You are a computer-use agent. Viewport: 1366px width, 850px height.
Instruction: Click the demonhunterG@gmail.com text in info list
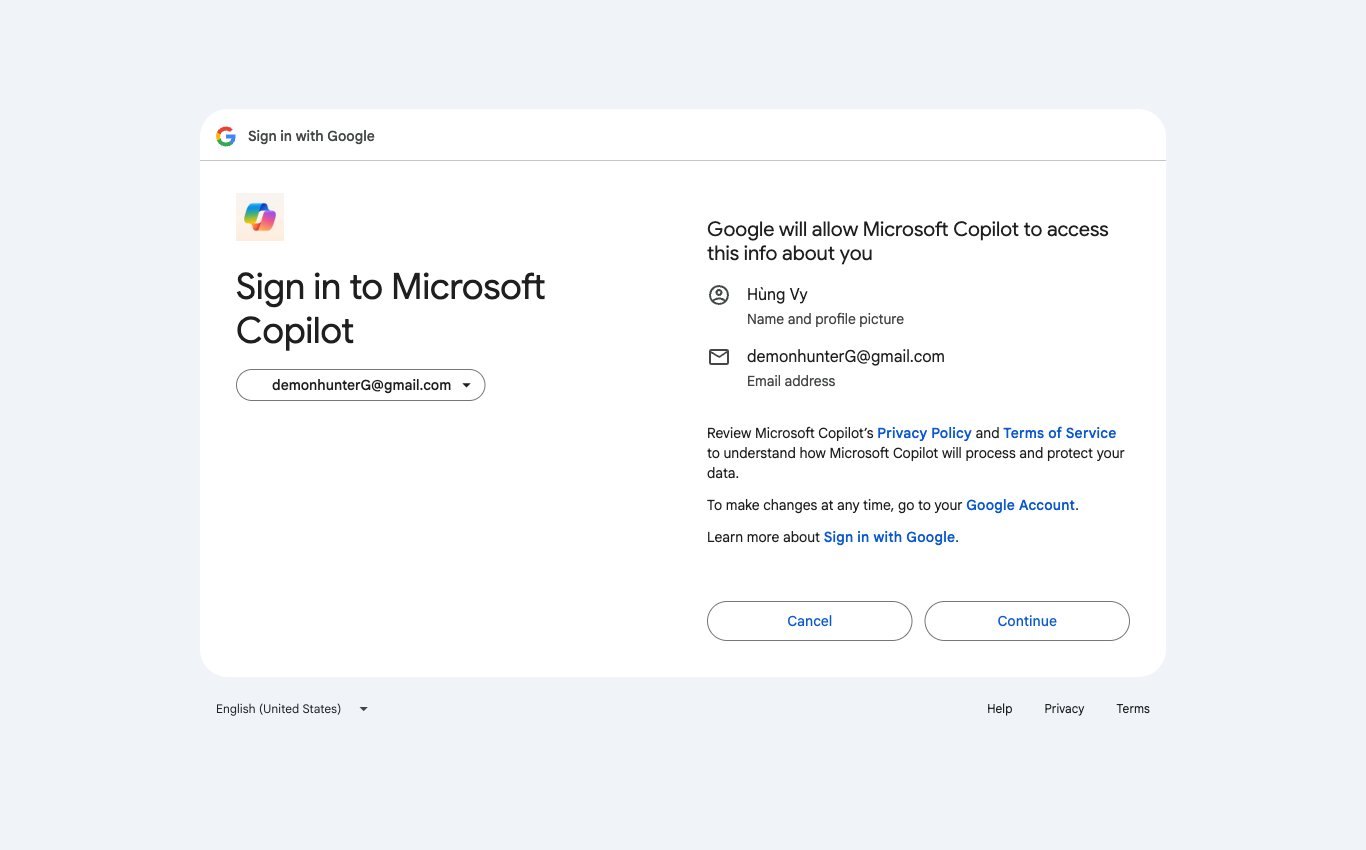(x=846, y=357)
